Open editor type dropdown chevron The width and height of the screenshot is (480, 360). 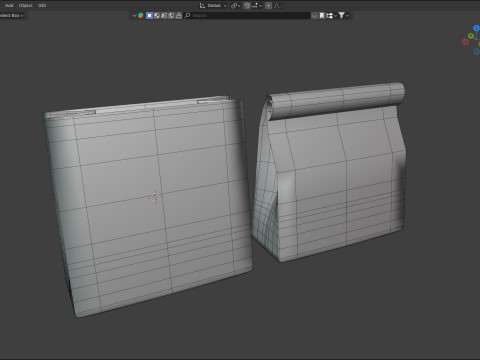pos(134,15)
